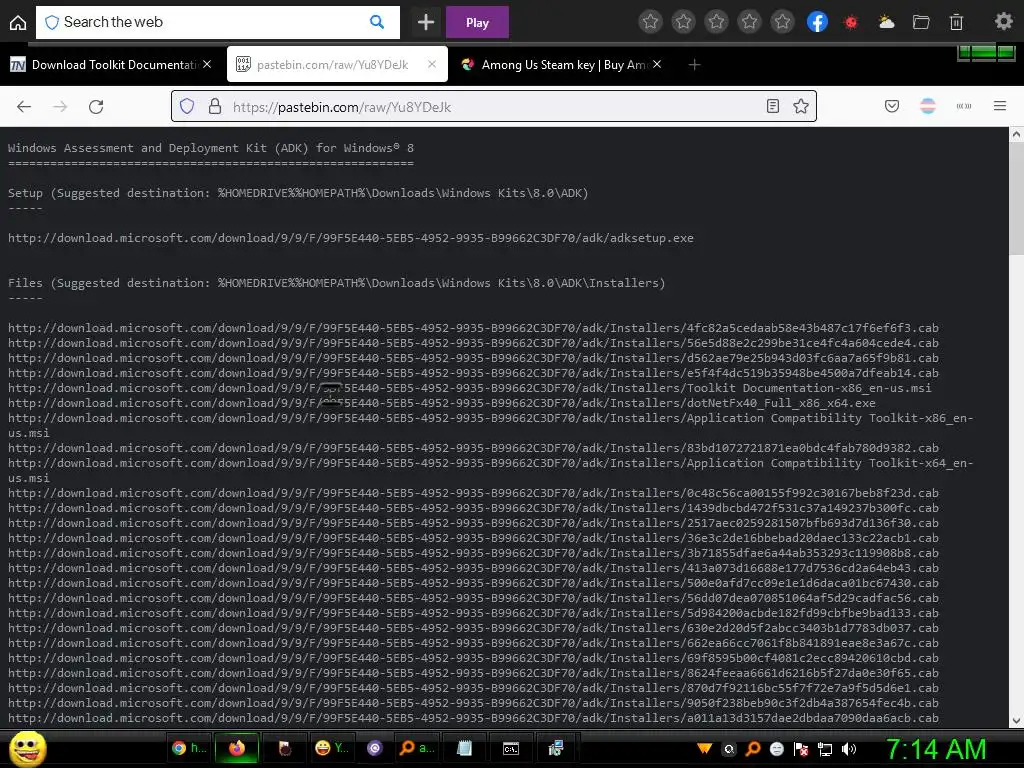Open a new browser tab with plus

[694, 64]
